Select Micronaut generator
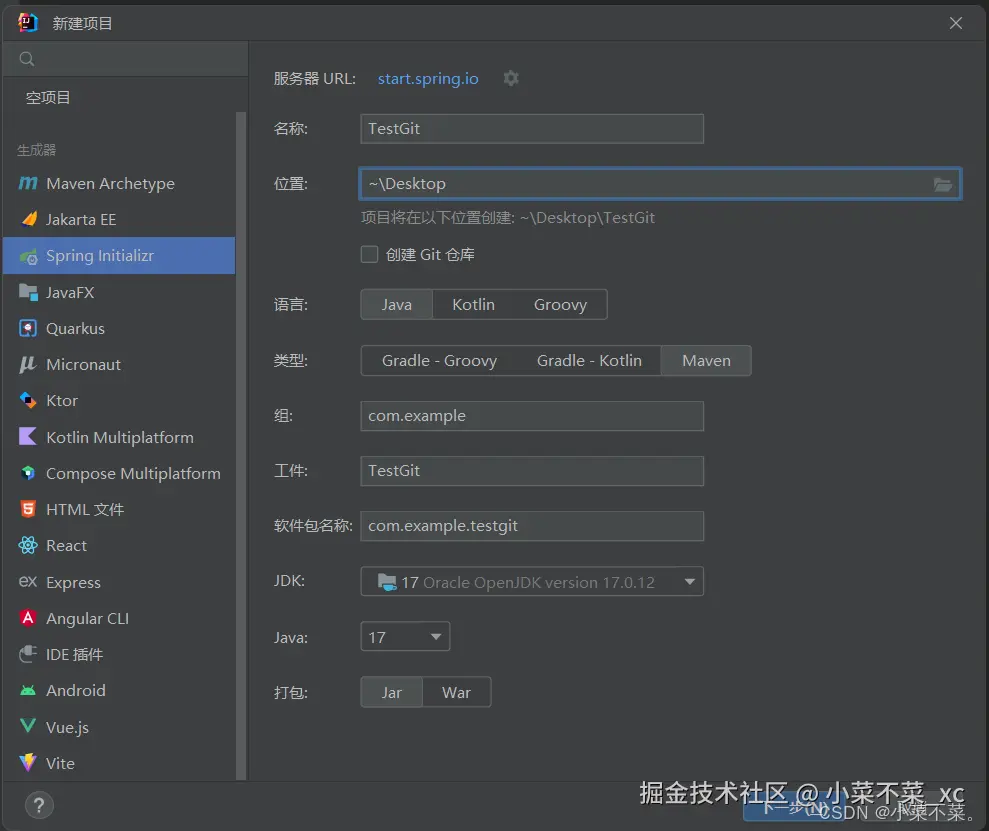Screen dimensions: 989x831 119,364
